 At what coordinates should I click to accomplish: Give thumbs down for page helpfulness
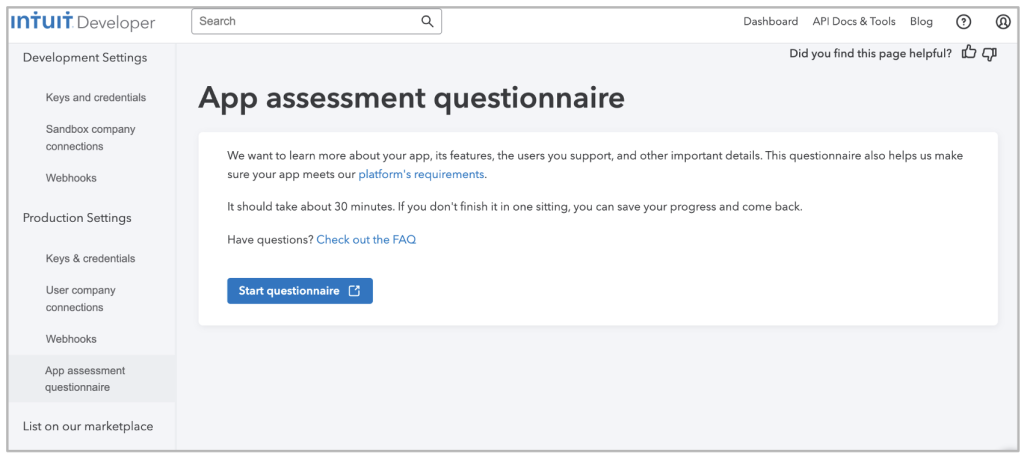[989, 54]
